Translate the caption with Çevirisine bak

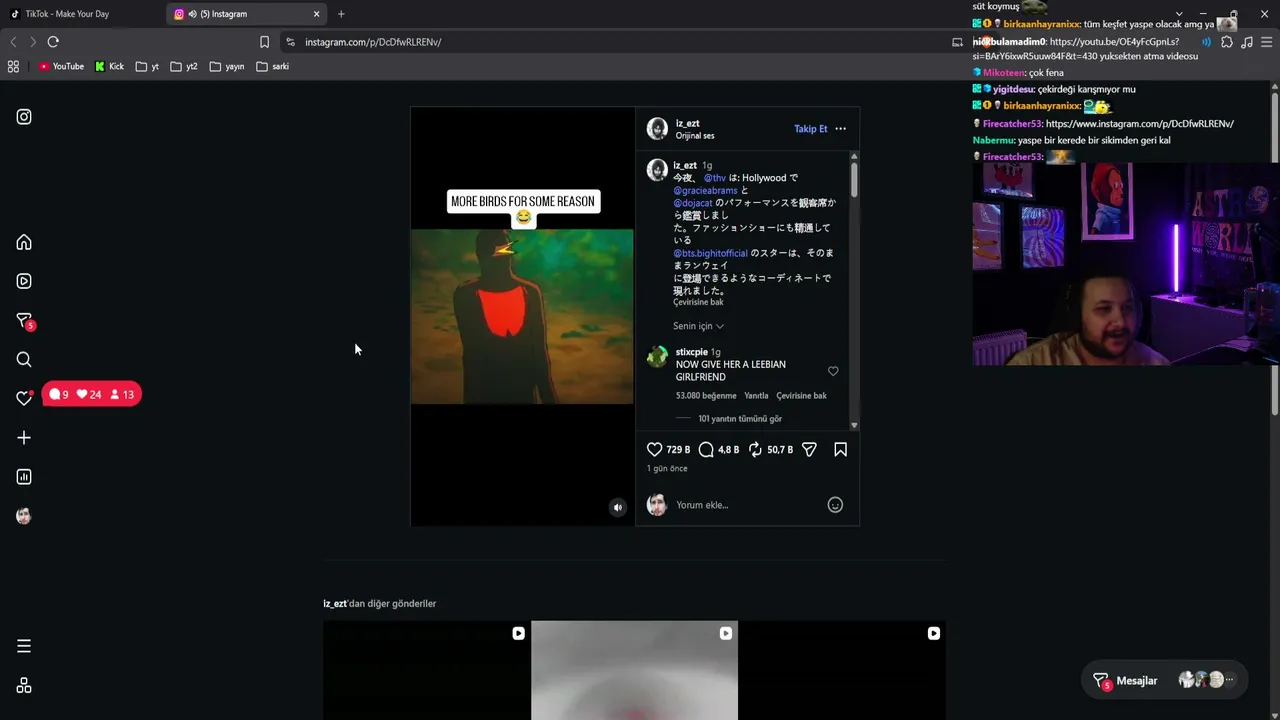pos(698,302)
